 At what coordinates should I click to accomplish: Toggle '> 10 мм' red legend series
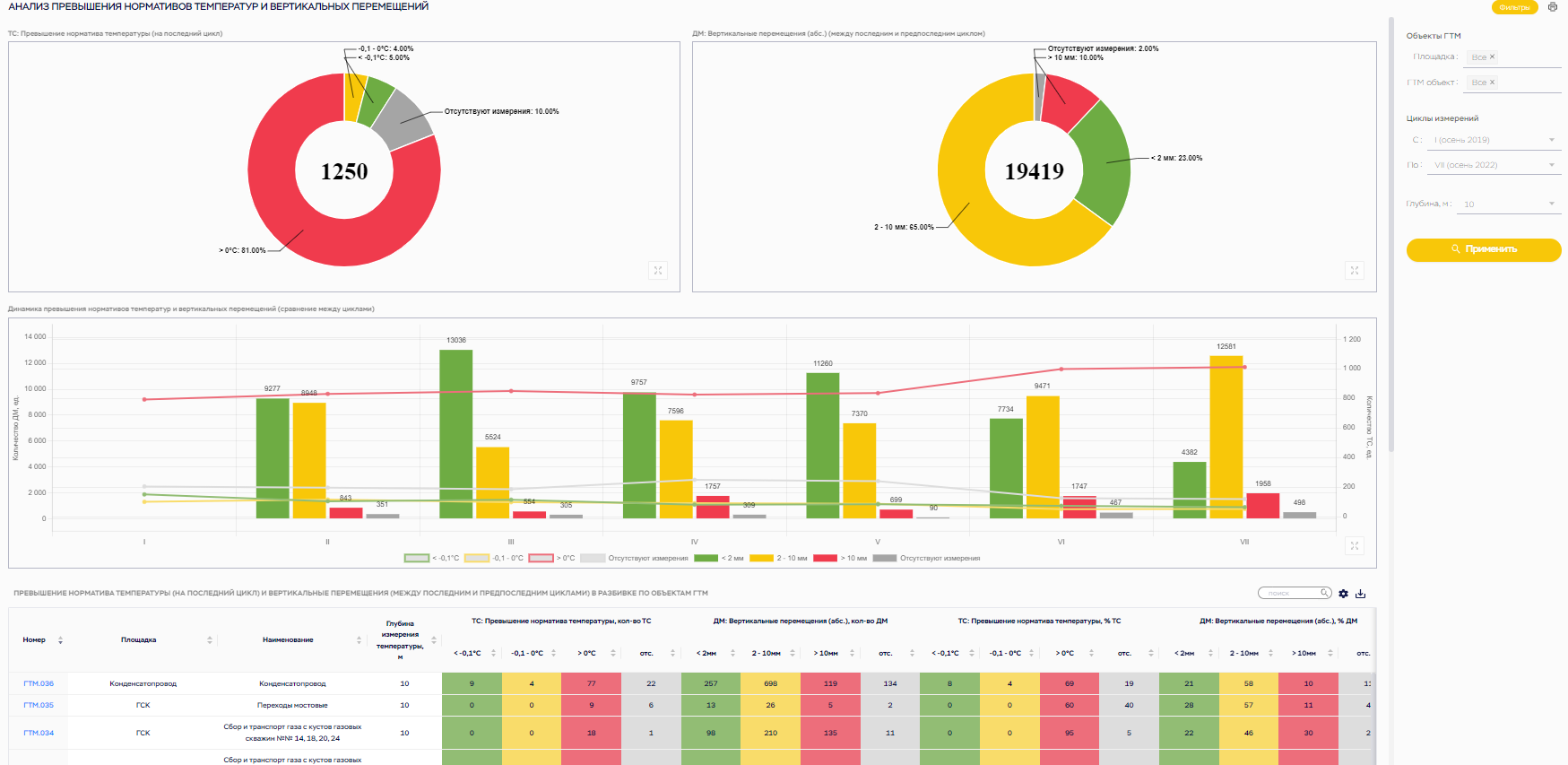pyautogui.click(x=840, y=558)
